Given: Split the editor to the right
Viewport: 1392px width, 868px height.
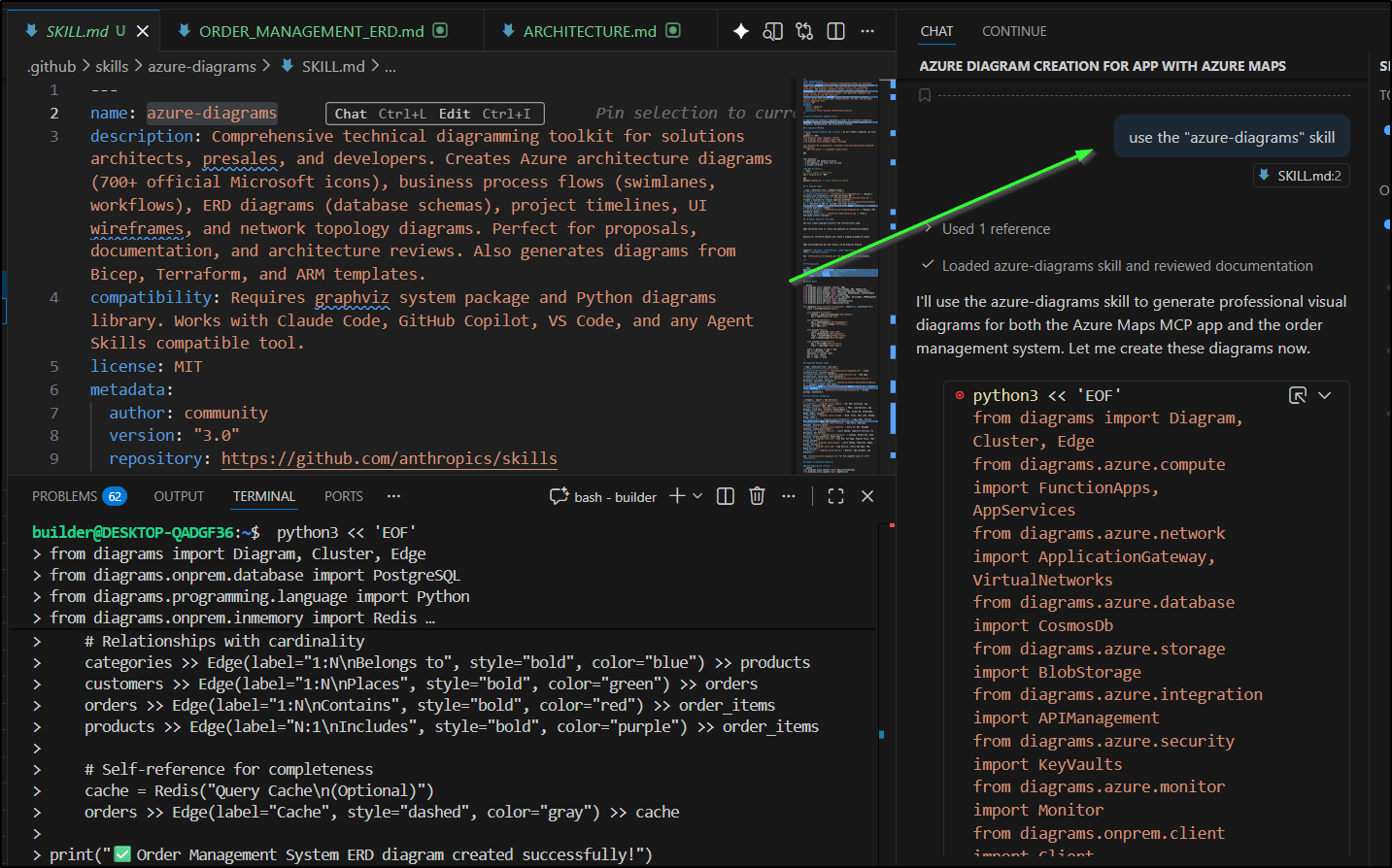Looking at the screenshot, I should point(835,31).
